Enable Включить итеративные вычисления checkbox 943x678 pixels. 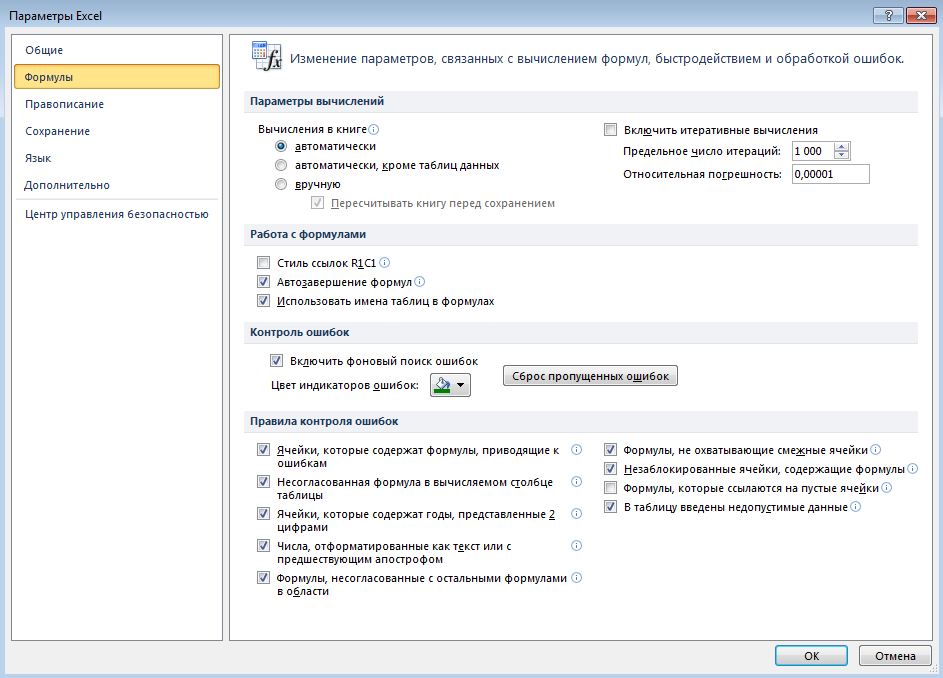click(x=610, y=130)
